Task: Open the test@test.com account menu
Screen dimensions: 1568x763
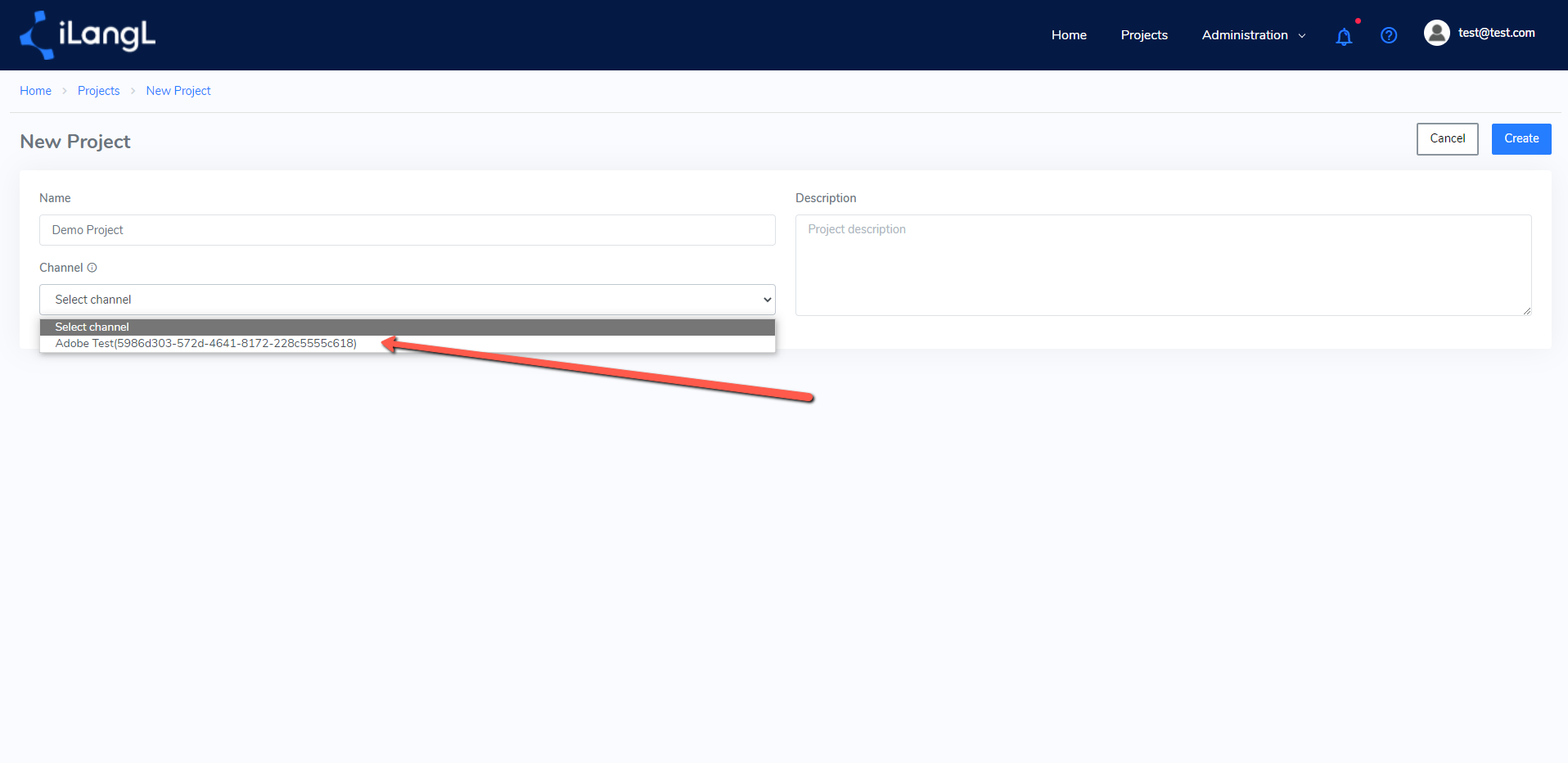Action: click(x=1496, y=33)
